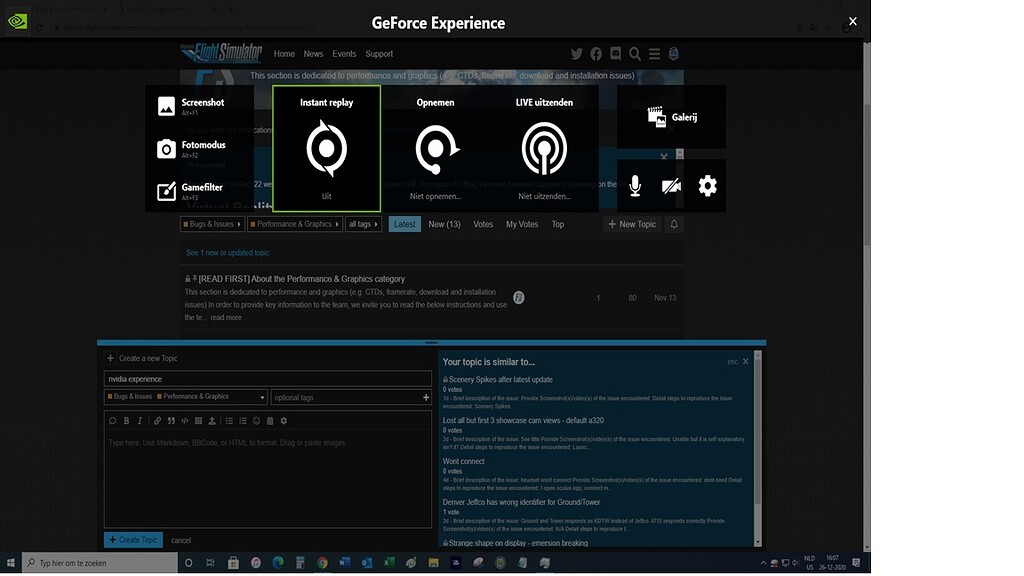
Task: Open the Galerij gallery
Action: tap(671, 117)
